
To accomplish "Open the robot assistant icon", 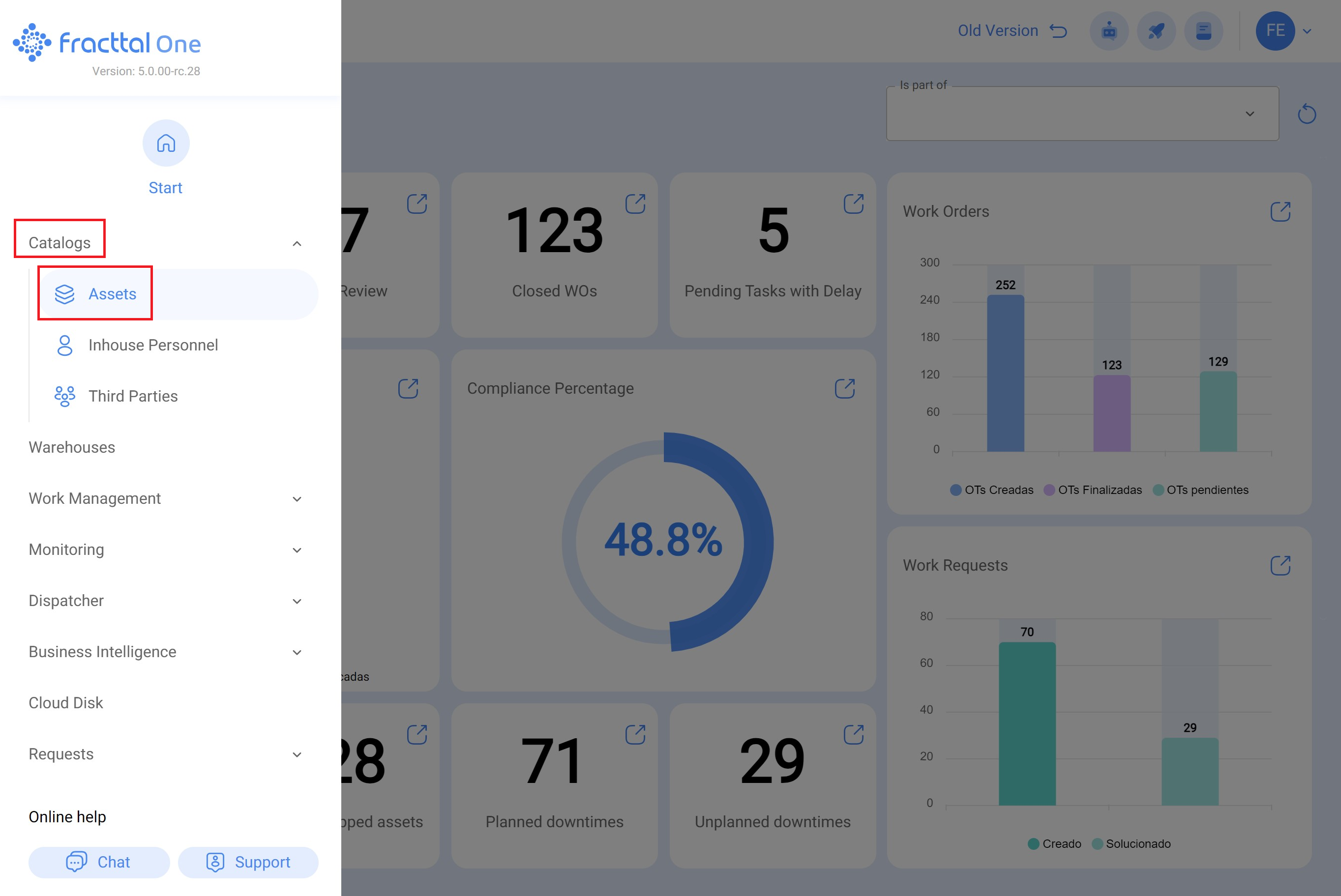I will 1109,31.
